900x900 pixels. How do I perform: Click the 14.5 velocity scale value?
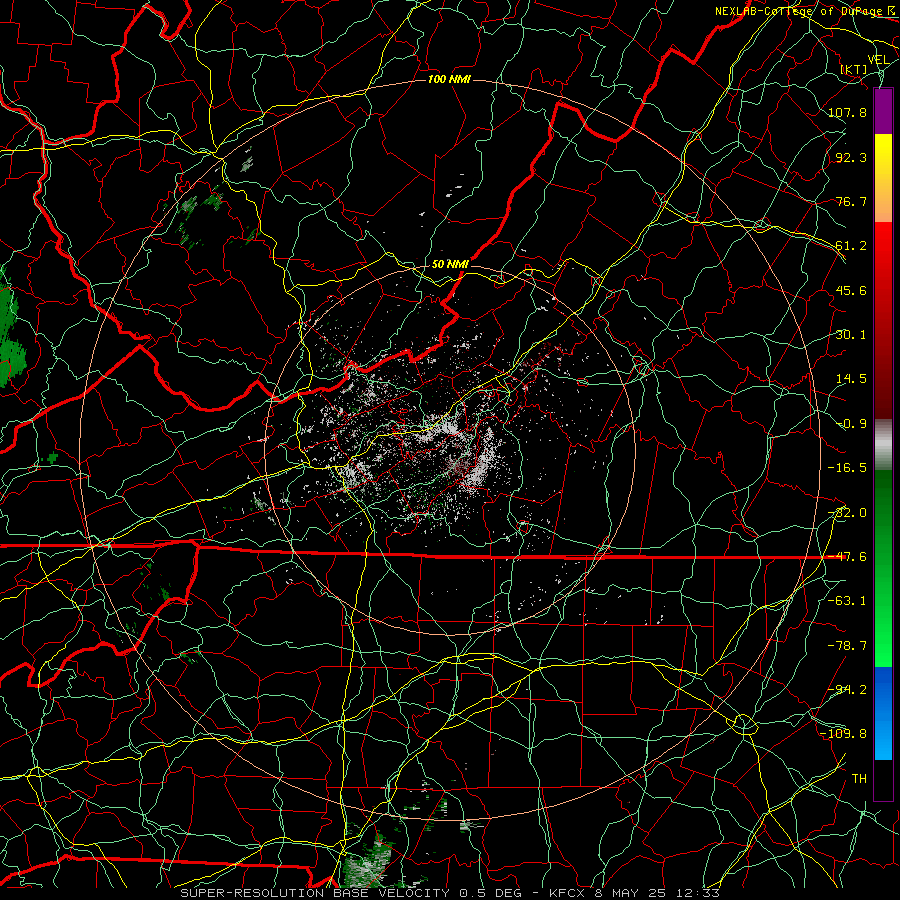click(x=851, y=379)
